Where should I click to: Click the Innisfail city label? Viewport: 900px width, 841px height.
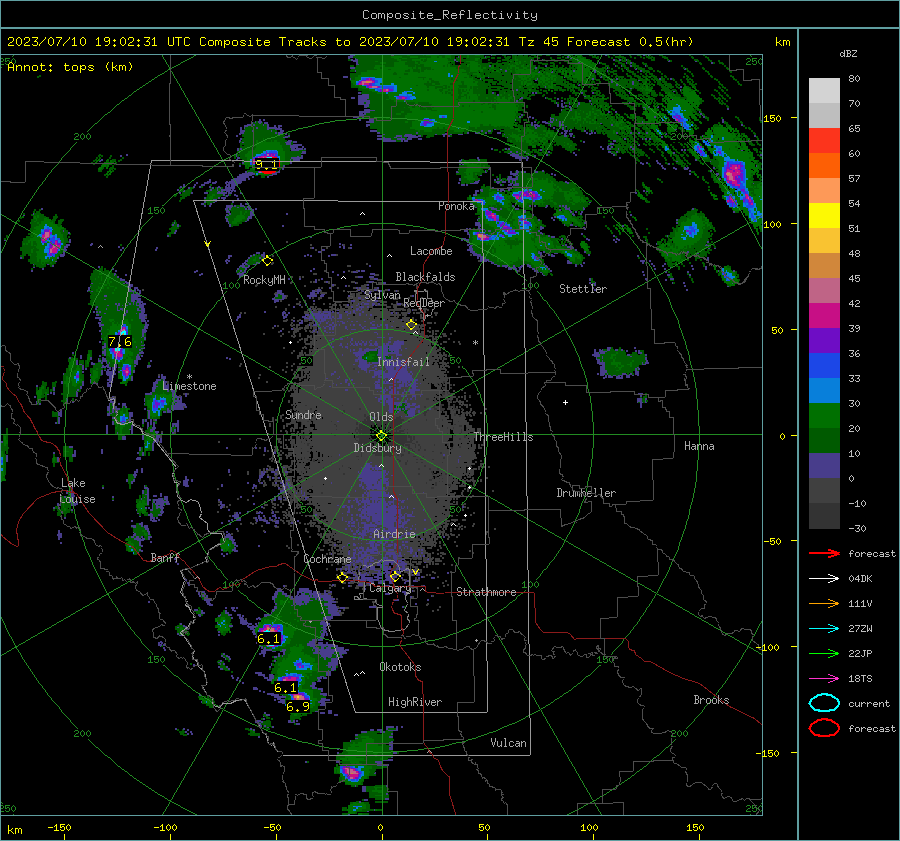click(403, 362)
